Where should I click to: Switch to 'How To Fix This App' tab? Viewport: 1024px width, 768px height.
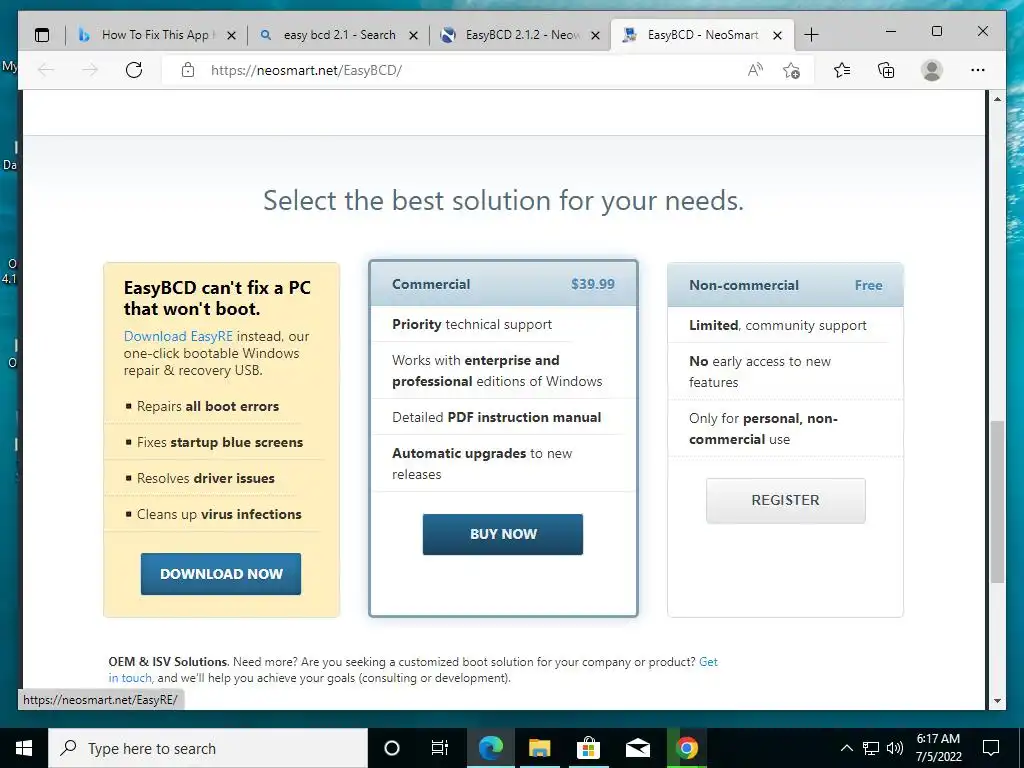(x=155, y=35)
